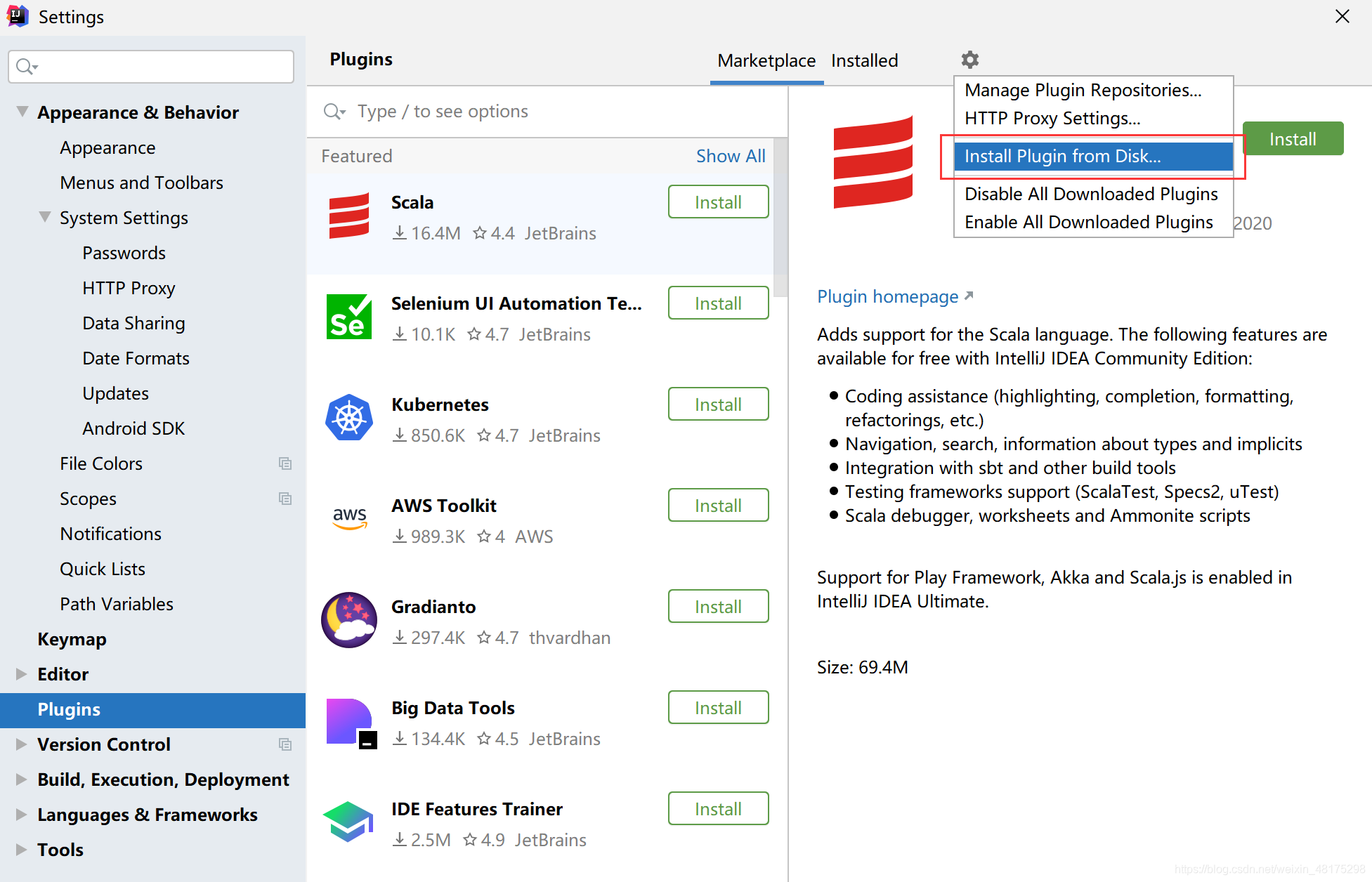Click the Scopes project-level icon
The height and width of the screenshot is (882, 1372).
point(285,499)
